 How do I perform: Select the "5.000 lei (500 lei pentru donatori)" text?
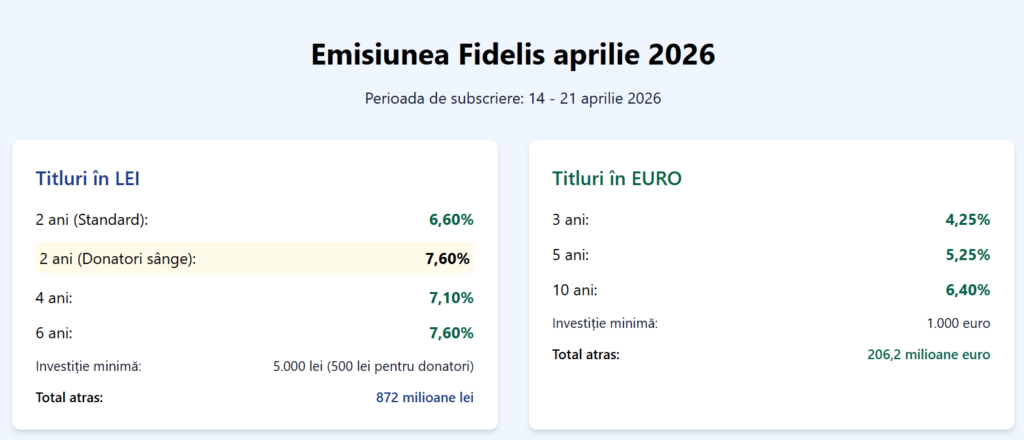pyautogui.click(x=373, y=366)
